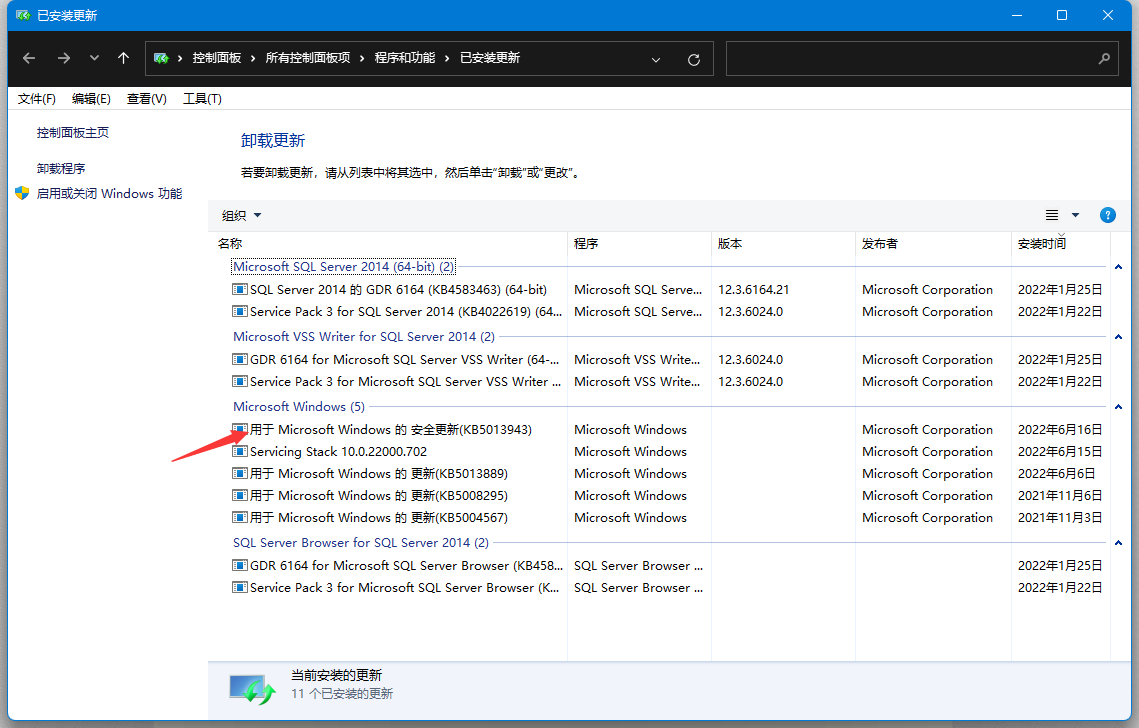Click 控制面板 in the address breadcrumb
The image size is (1139, 728).
coord(216,58)
